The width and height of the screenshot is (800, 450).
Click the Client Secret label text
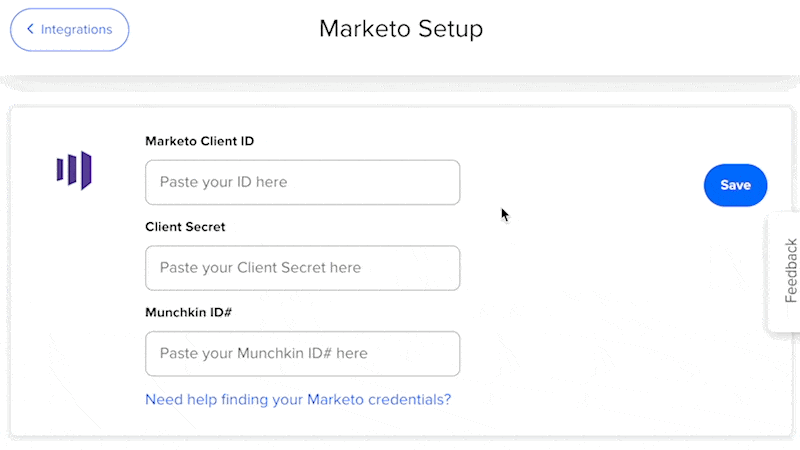click(x=185, y=227)
